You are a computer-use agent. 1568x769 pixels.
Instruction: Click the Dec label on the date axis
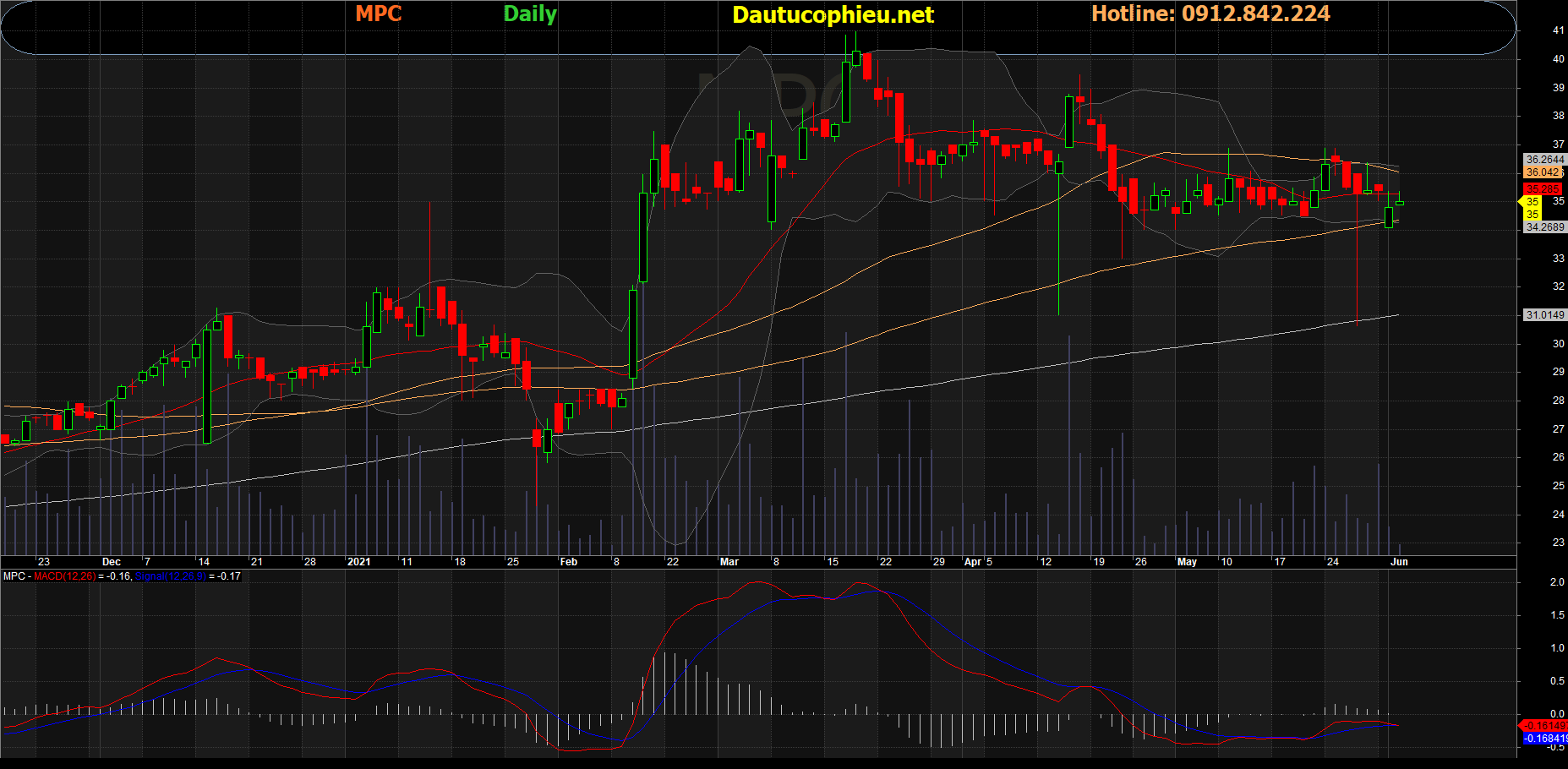click(112, 562)
